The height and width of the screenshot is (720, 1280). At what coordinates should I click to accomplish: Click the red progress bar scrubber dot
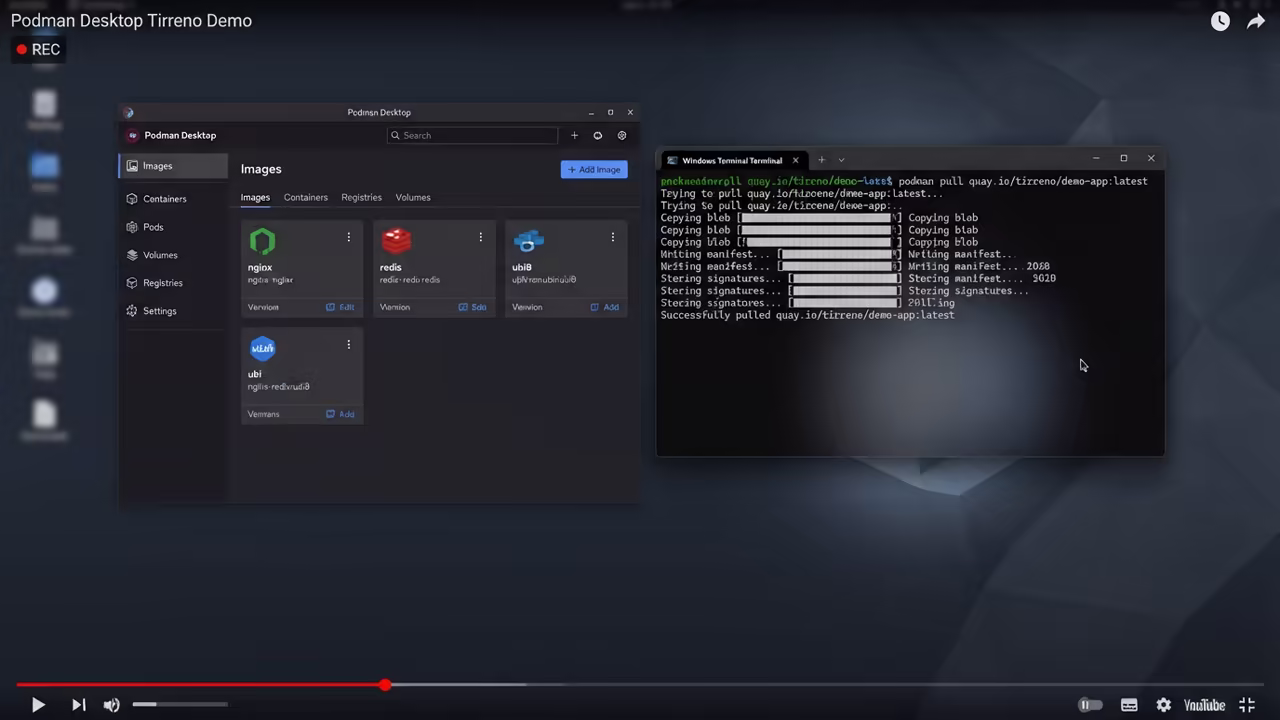(385, 685)
